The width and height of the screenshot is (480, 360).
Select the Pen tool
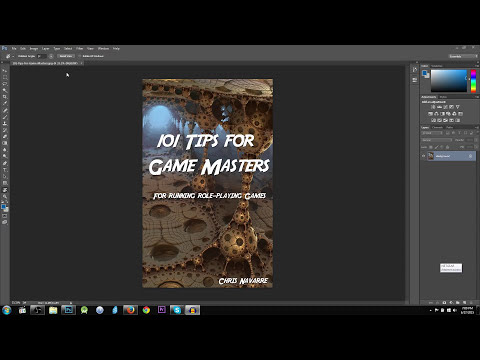click(x=5, y=163)
